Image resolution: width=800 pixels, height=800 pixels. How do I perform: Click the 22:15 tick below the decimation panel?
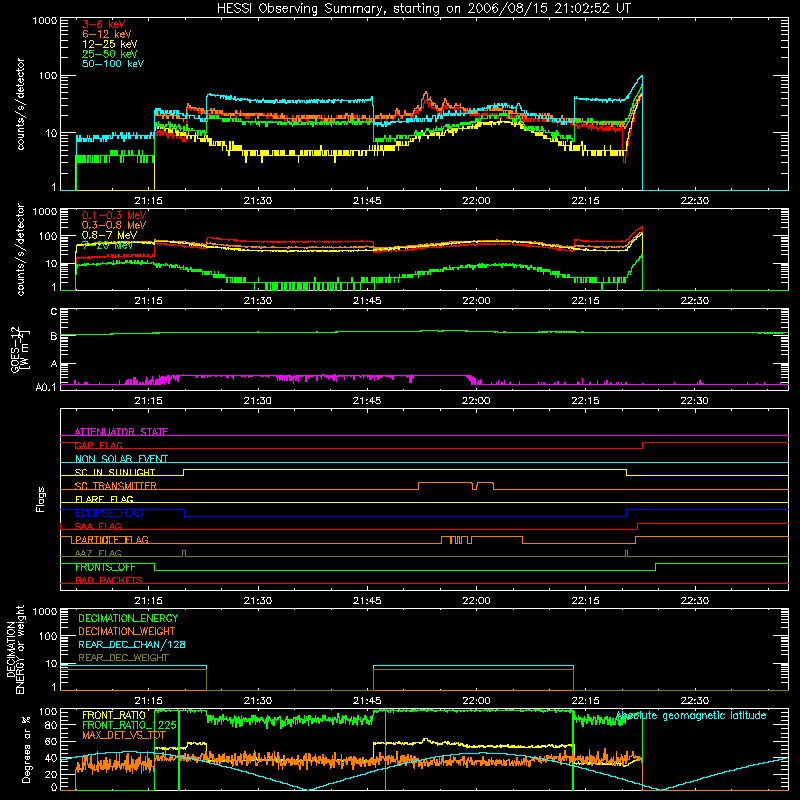click(585, 701)
